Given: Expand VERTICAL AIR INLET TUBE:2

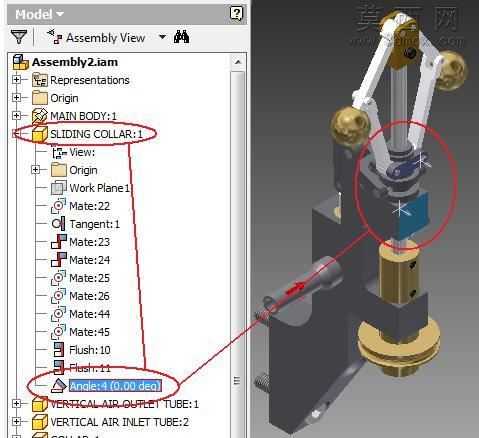Looking at the screenshot, I should click(16, 422).
